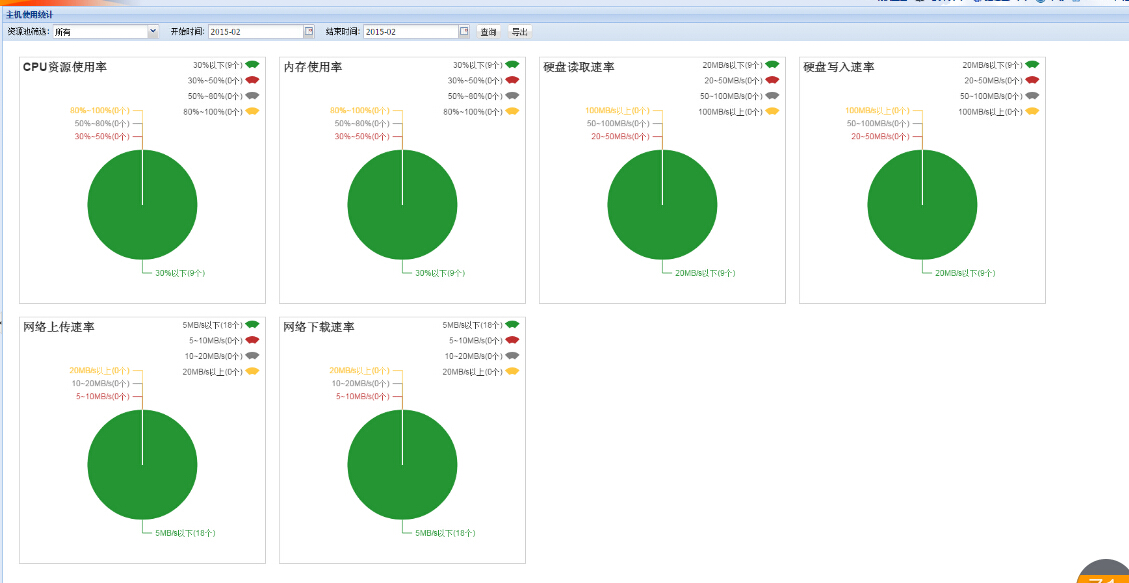The image size is (1129, 583).
Task: Click the 导出 export button
Action: pos(519,32)
